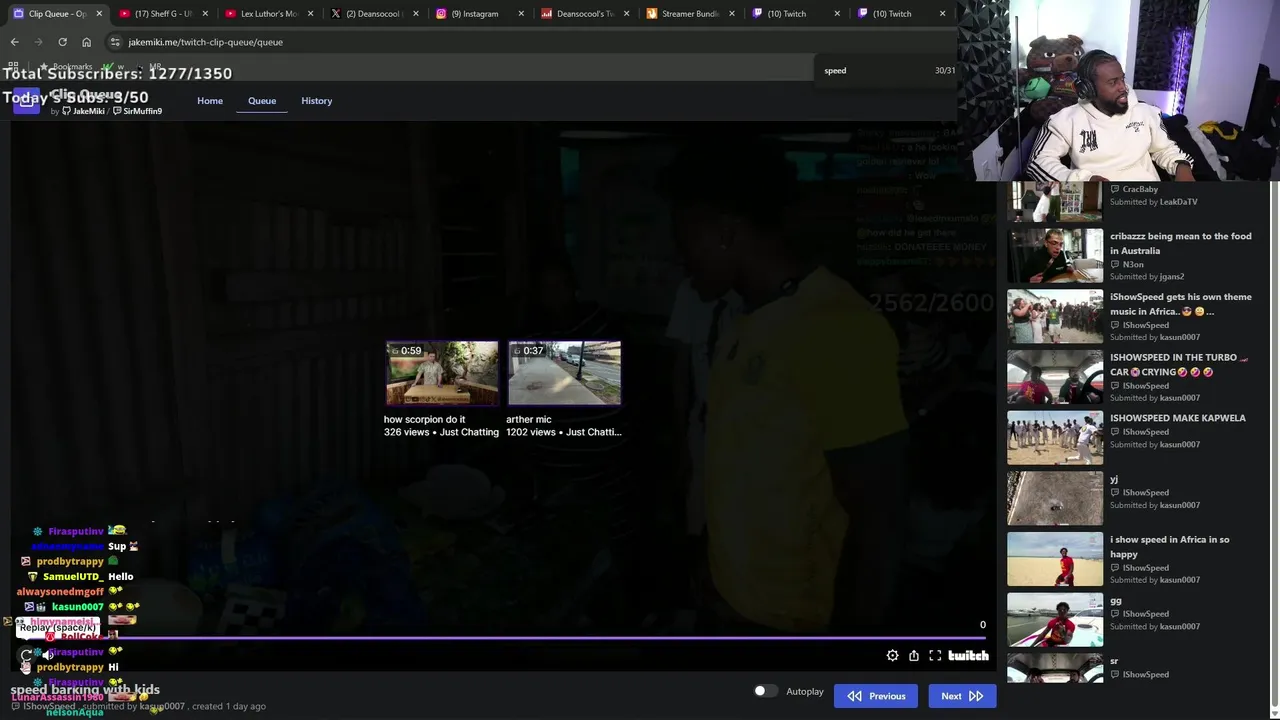Open JakeMiki GitHub link

(x=84, y=111)
